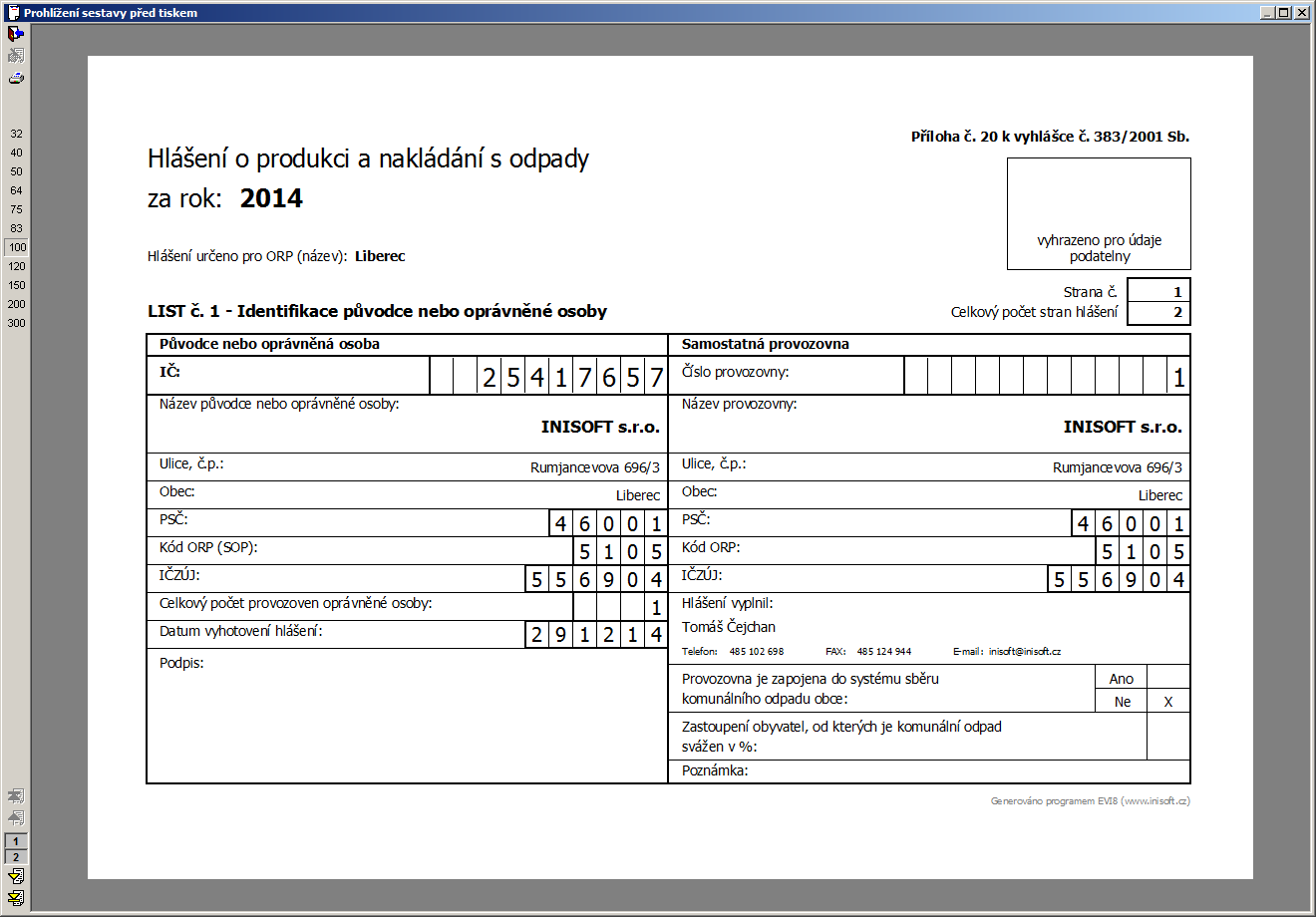Click the grayed-out previous page icon

15,817
